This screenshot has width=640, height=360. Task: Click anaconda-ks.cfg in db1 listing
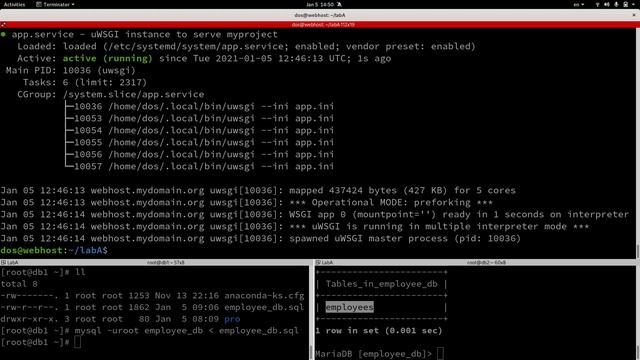coord(264,296)
